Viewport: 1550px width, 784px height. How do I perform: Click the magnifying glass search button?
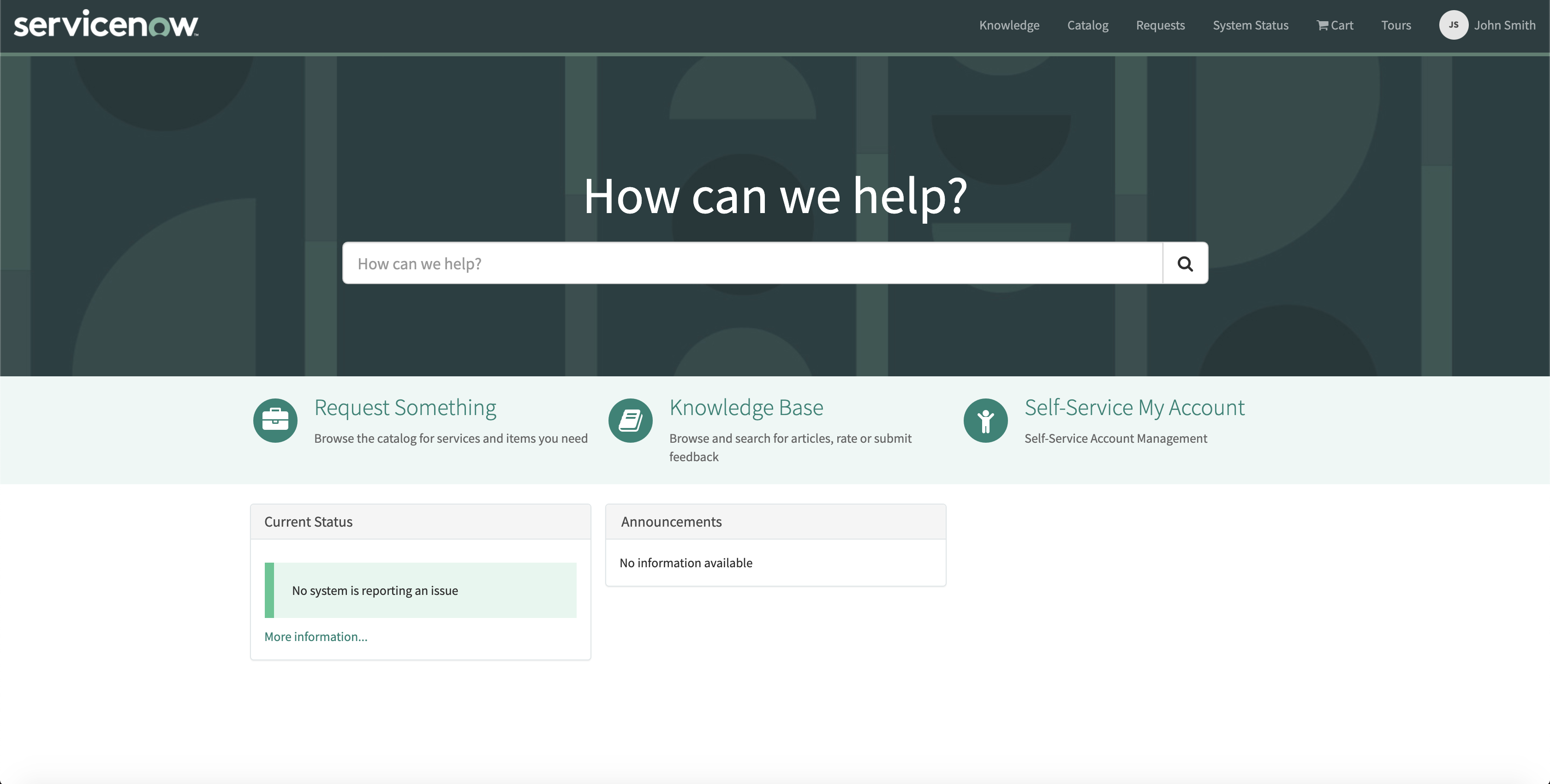click(x=1185, y=263)
